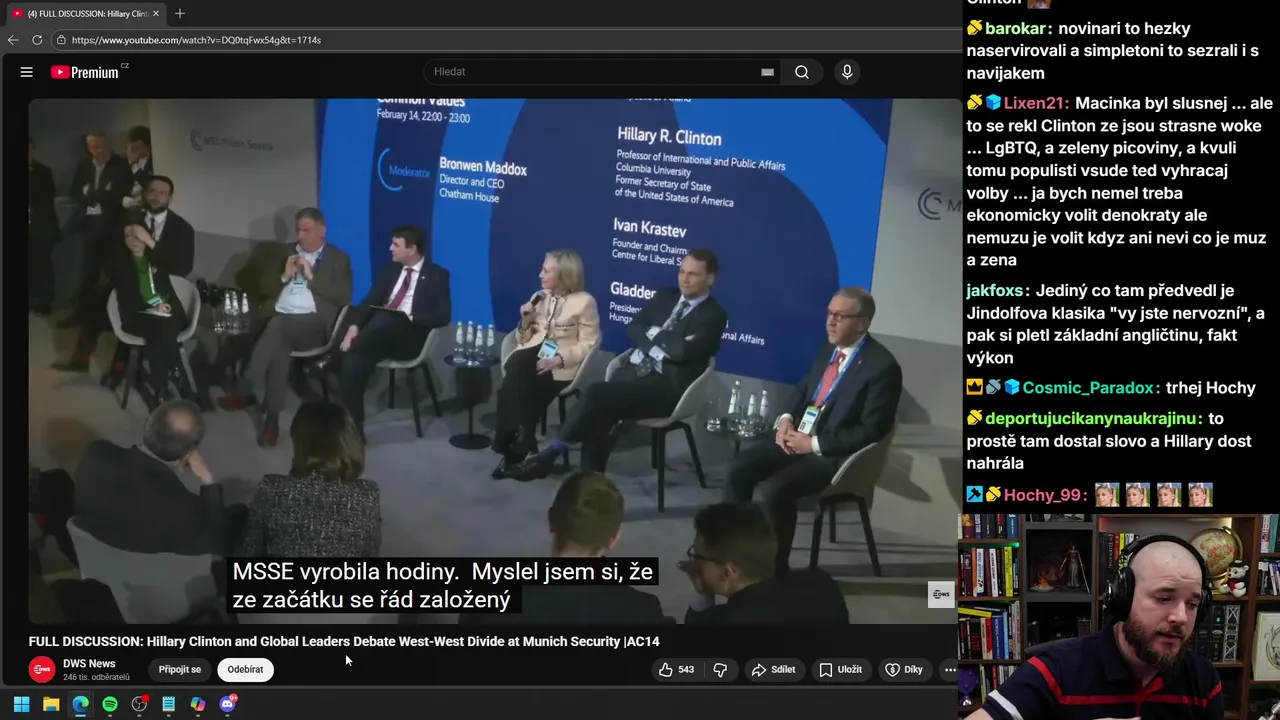The height and width of the screenshot is (720, 1280).
Task: Open Spotify from the taskbar
Action: (110, 704)
